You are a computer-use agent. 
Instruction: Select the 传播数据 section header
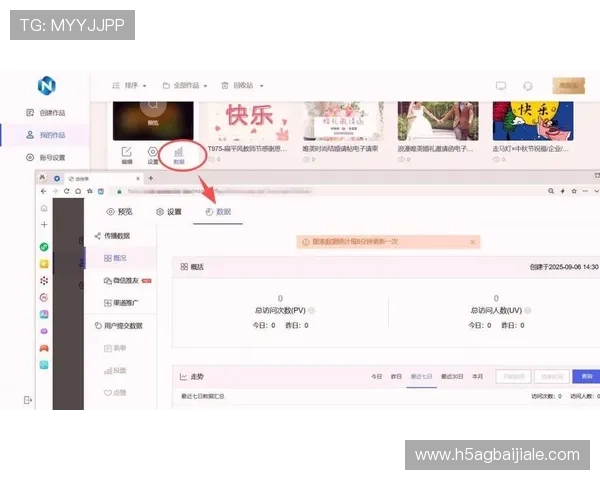tap(112, 236)
